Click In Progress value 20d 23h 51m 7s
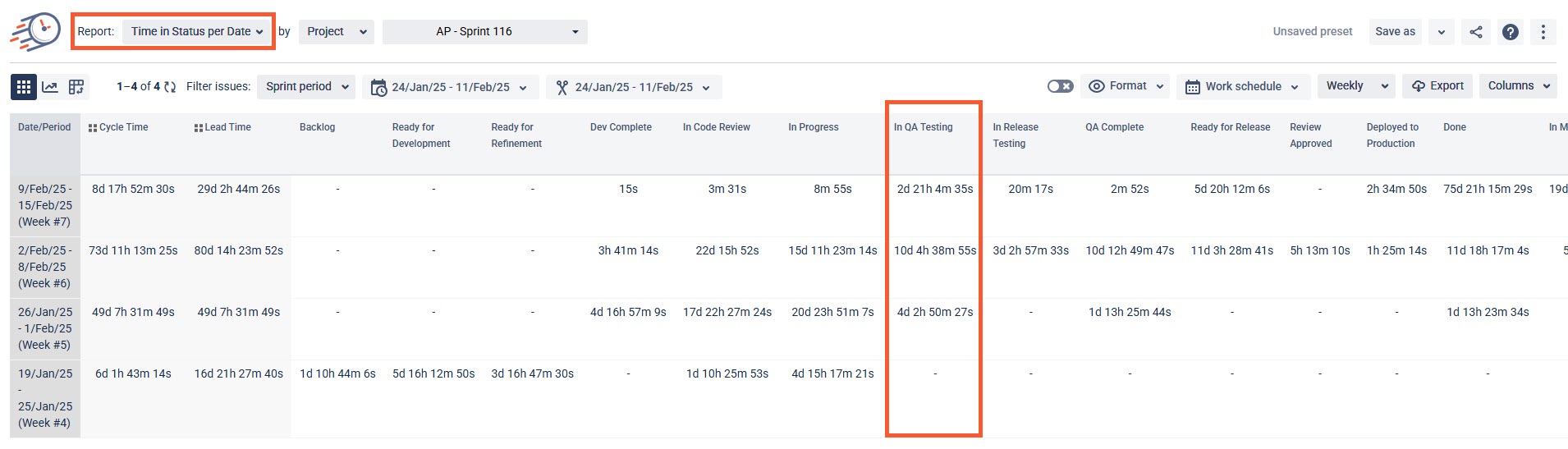This screenshot has height=449, width=1568. click(x=832, y=312)
